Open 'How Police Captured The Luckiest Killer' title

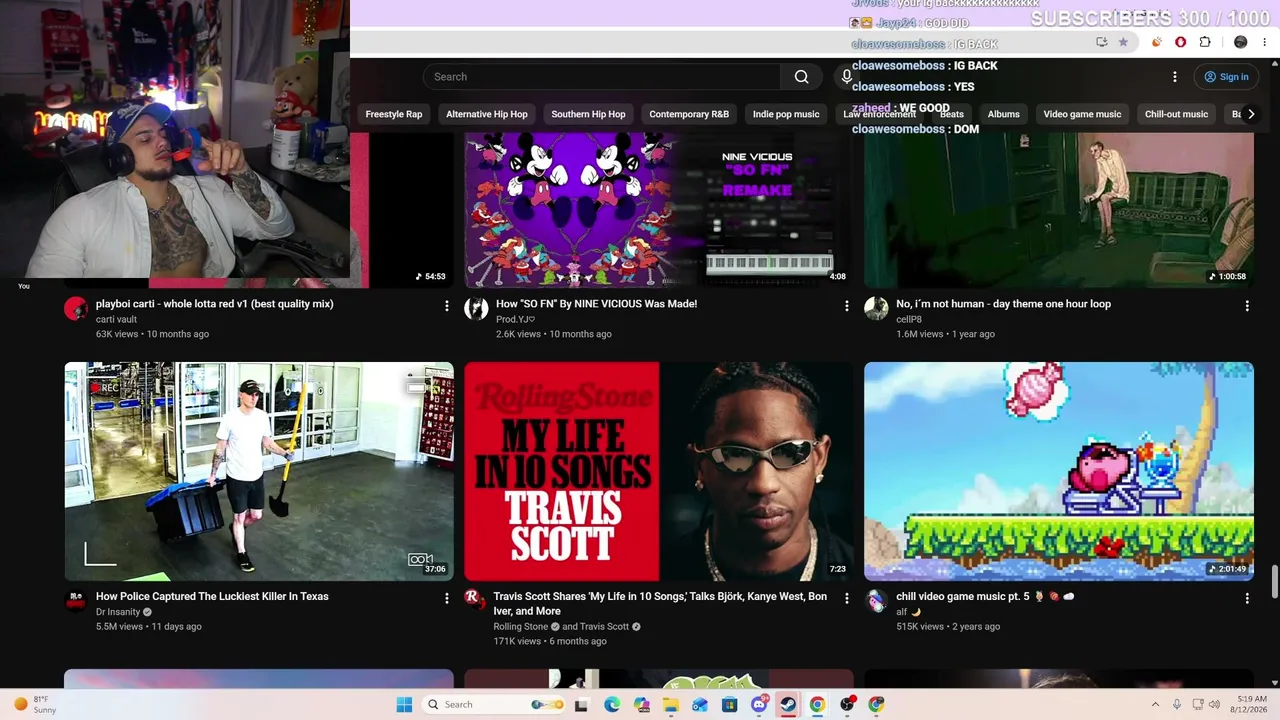pos(212,596)
